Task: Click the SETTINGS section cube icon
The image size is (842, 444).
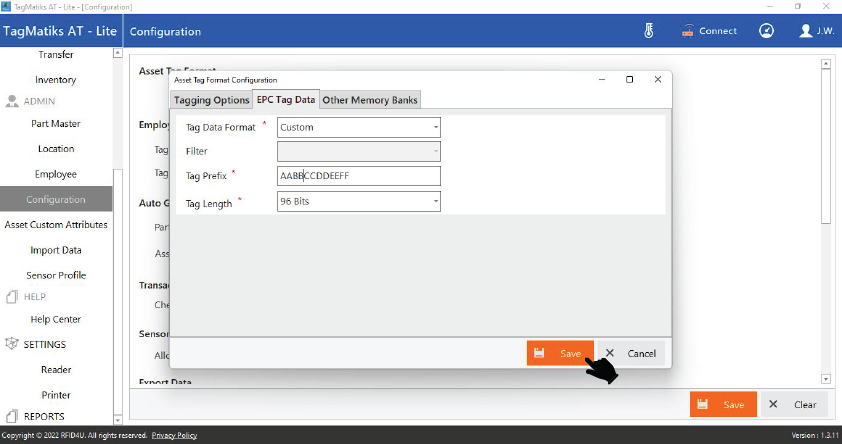Action: 13,344
